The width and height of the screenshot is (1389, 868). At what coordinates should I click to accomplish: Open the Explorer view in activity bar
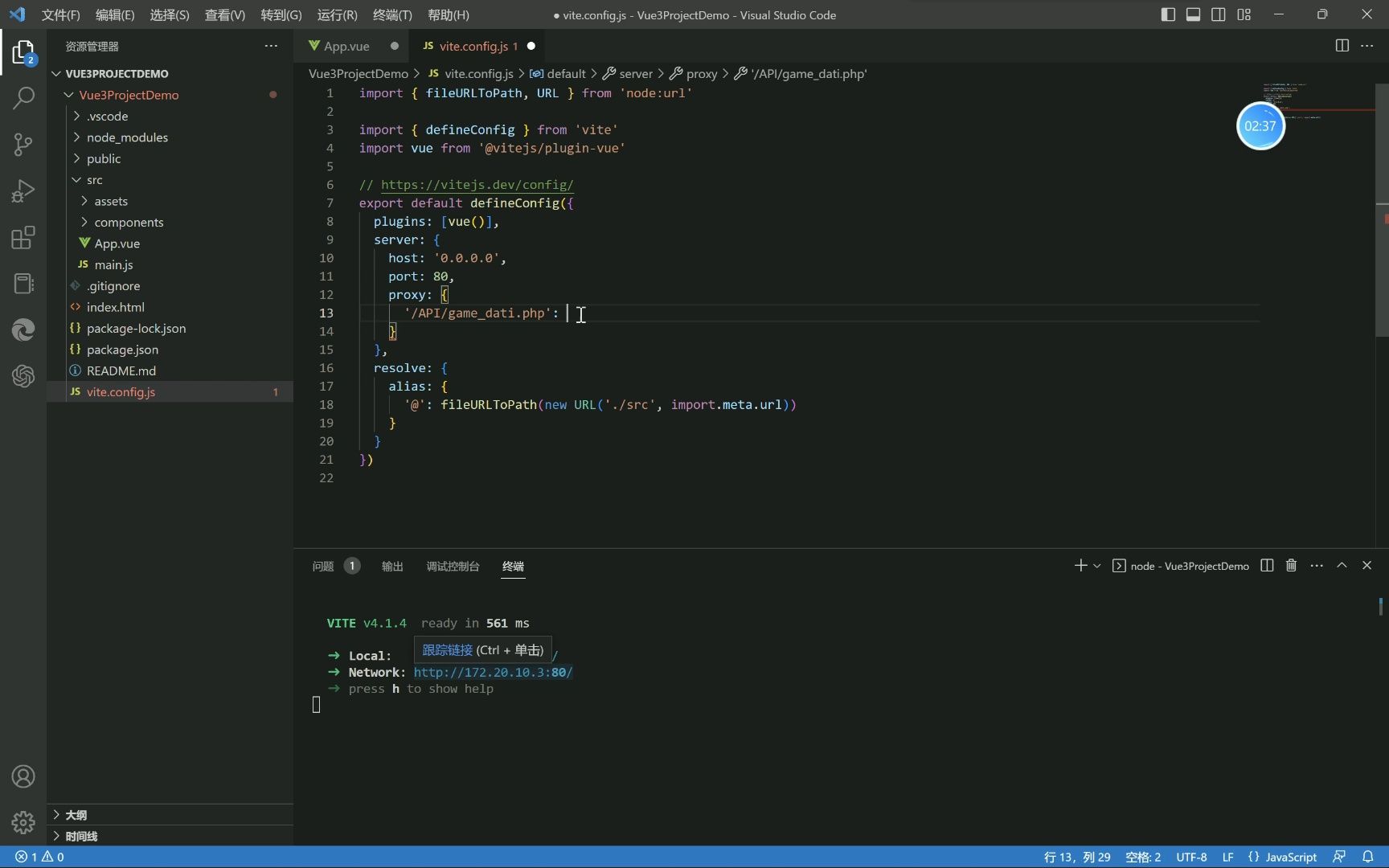coord(23,53)
